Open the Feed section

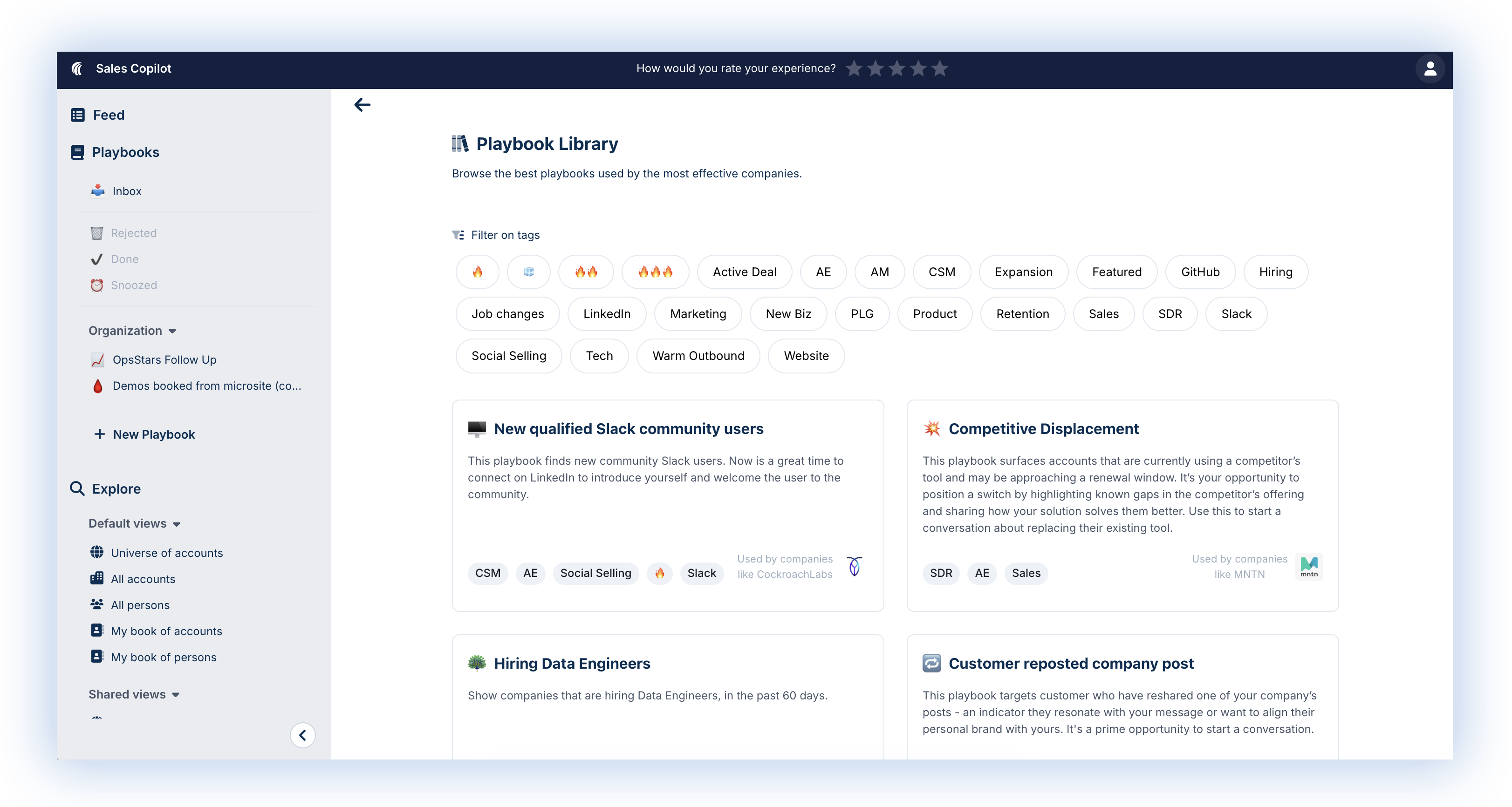[x=109, y=115]
